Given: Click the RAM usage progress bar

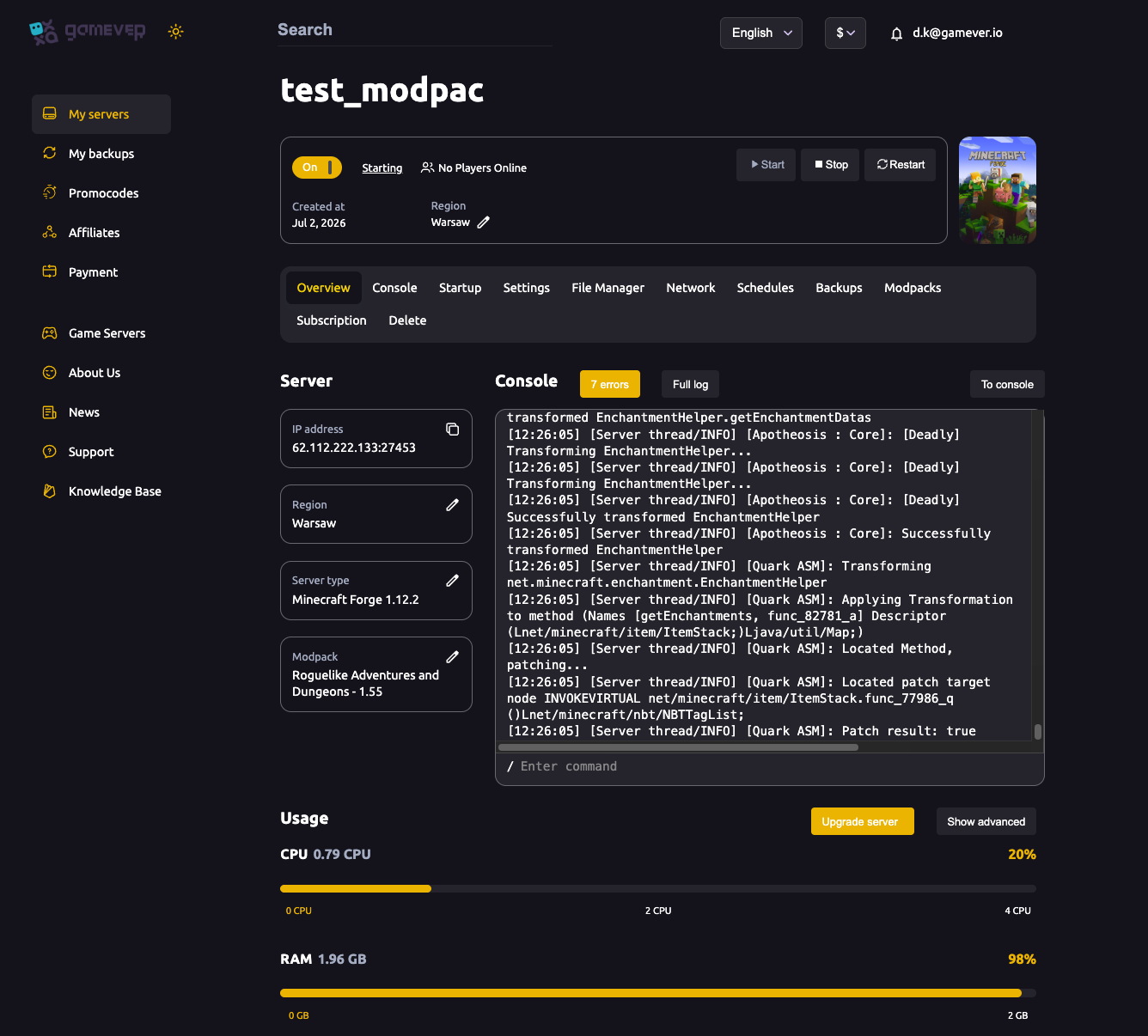Looking at the screenshot, I should pos(658,993).
